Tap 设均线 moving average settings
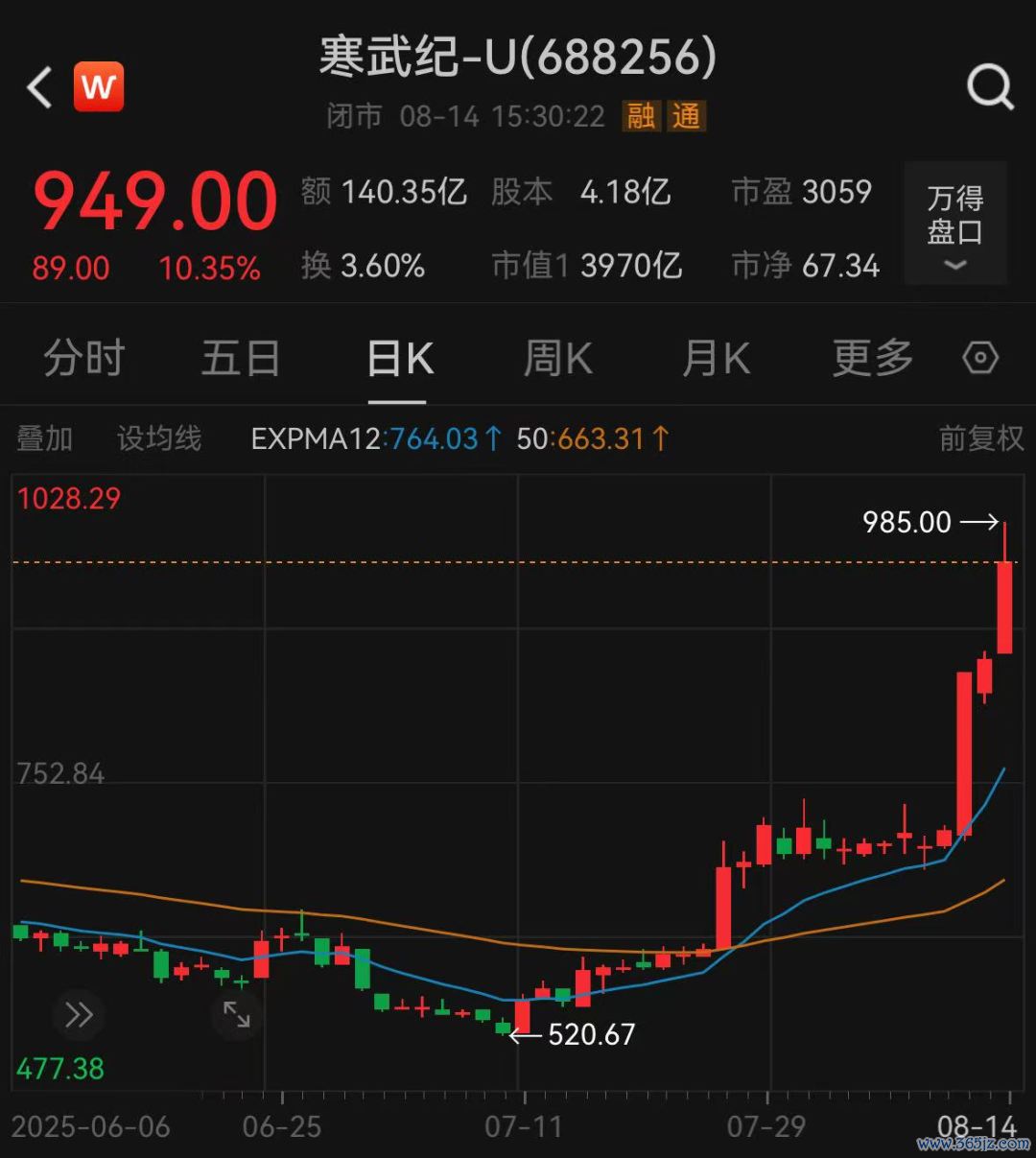The height and width of the screenshot is (1158, 1036). point(159,438)
